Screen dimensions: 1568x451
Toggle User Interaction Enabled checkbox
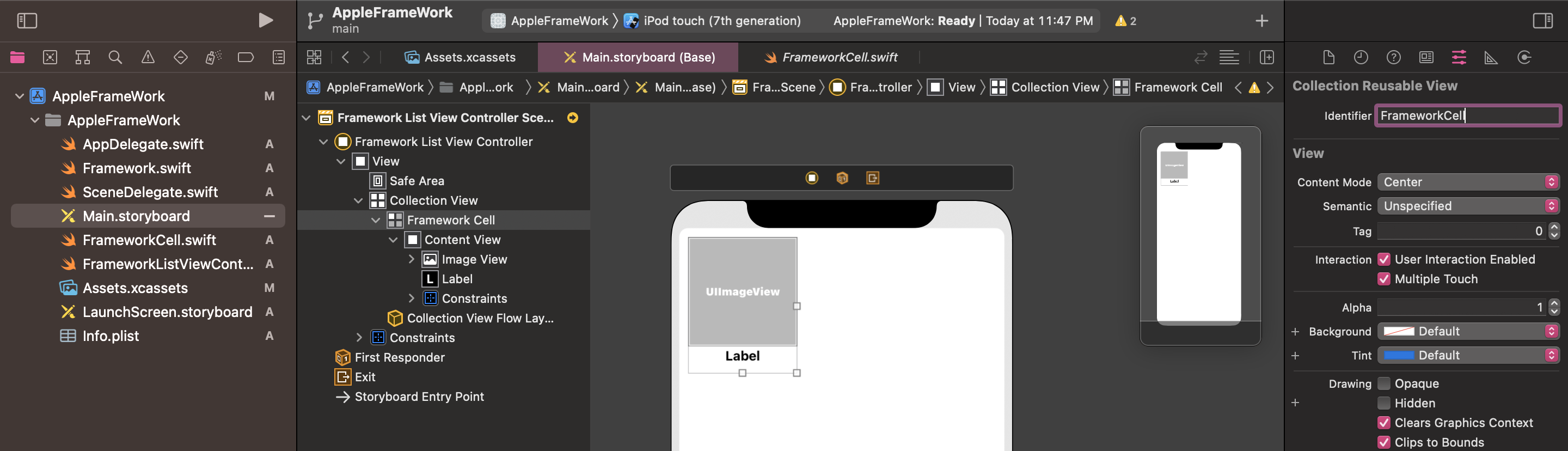point(1383,259)
